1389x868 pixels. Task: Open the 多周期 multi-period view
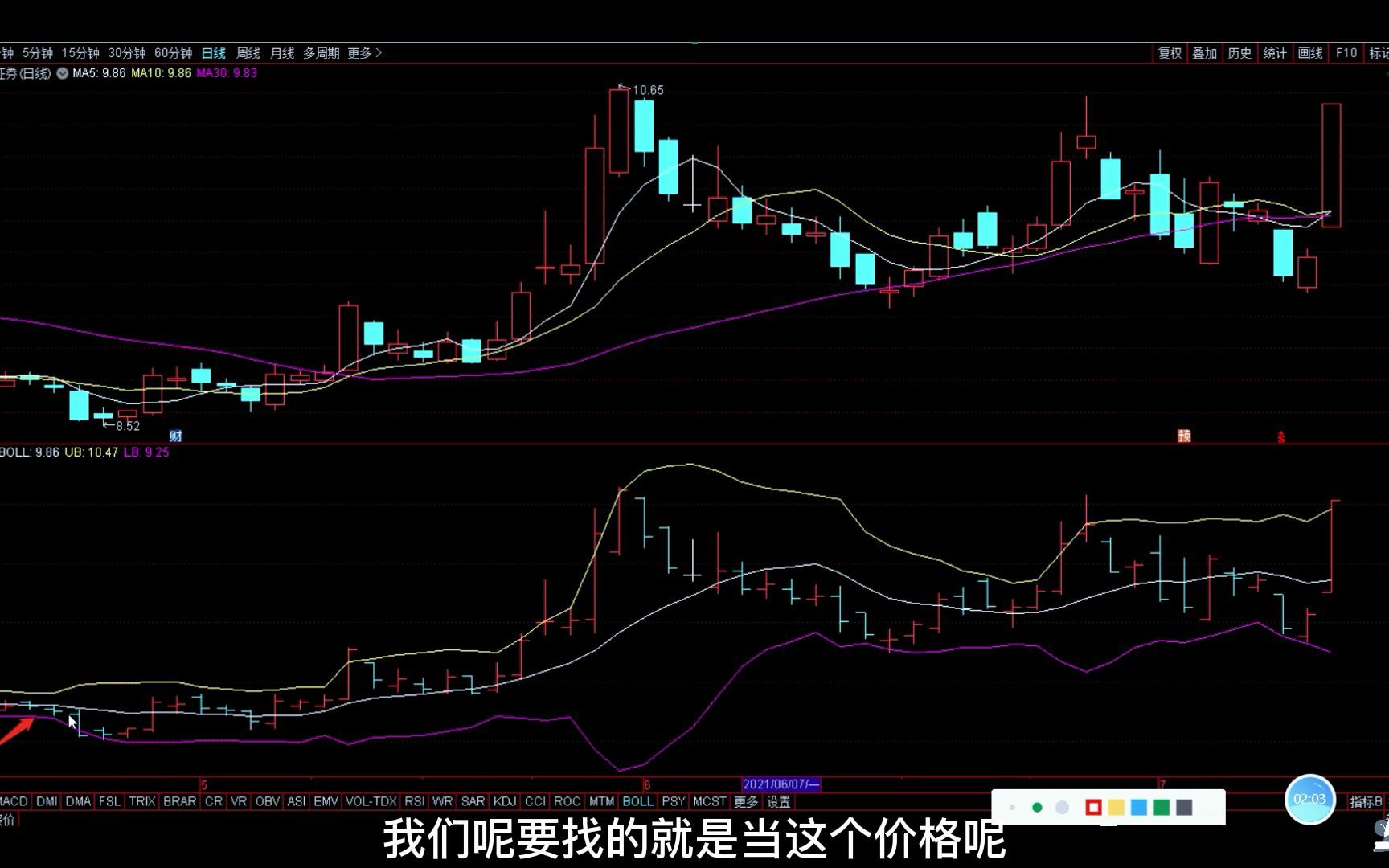click(322, 53)
